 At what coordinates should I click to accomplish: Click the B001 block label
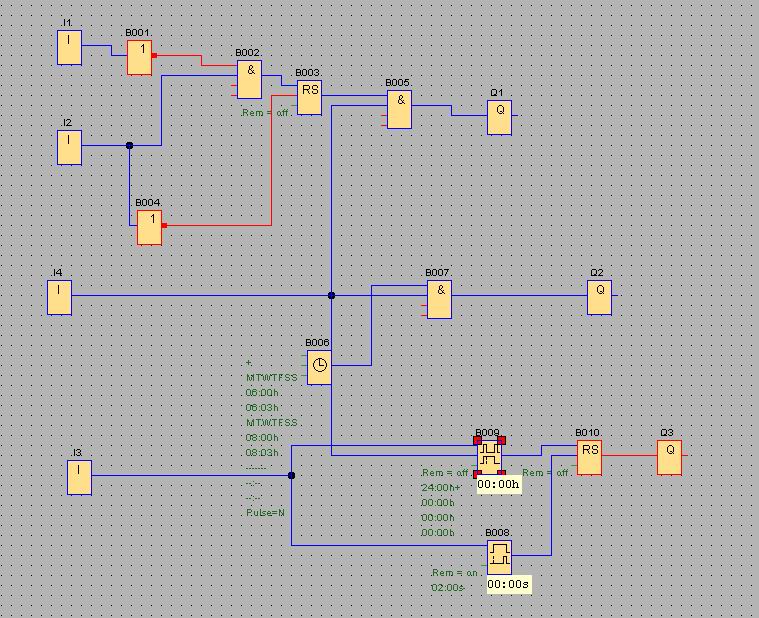[138, 32]
